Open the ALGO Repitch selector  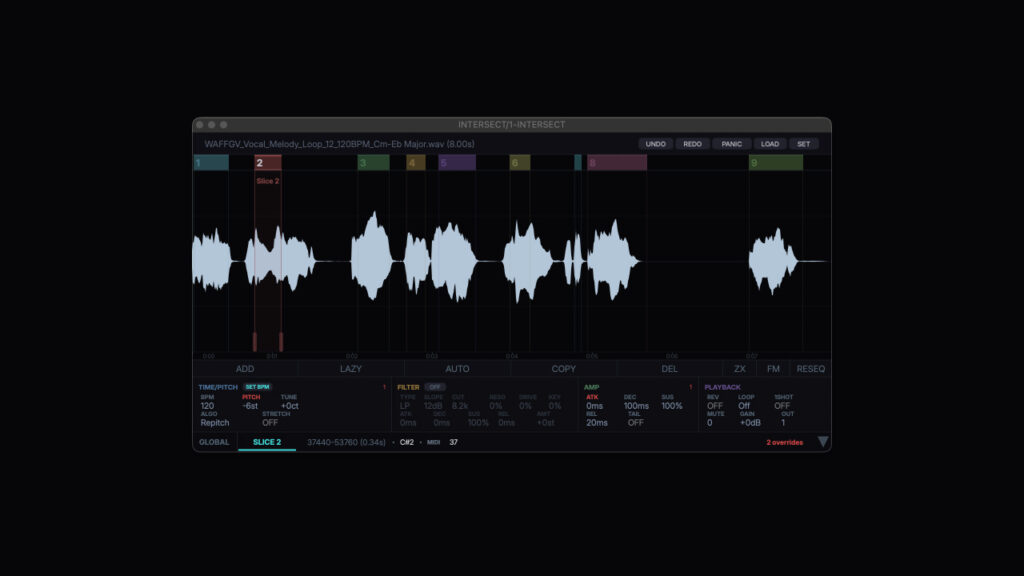[215, 422]
